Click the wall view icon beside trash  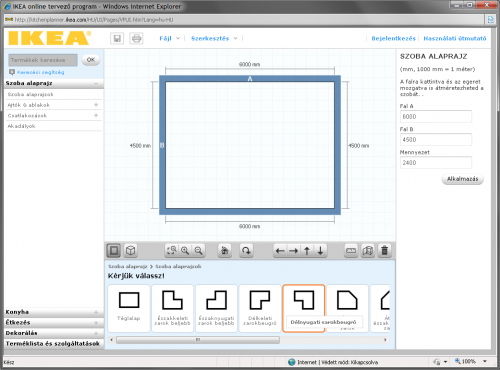368,250
